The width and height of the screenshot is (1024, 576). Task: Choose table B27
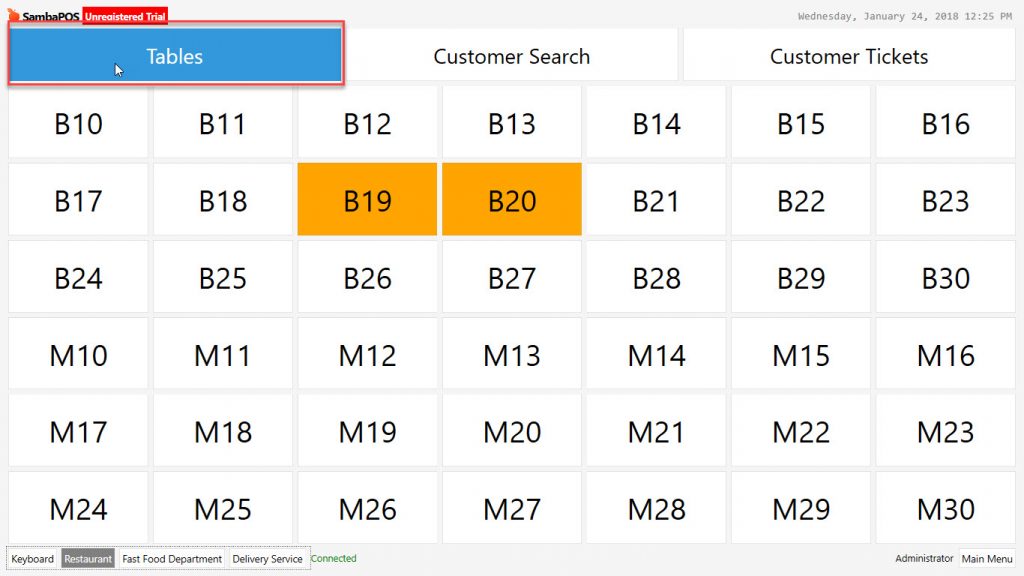[512, 277]
